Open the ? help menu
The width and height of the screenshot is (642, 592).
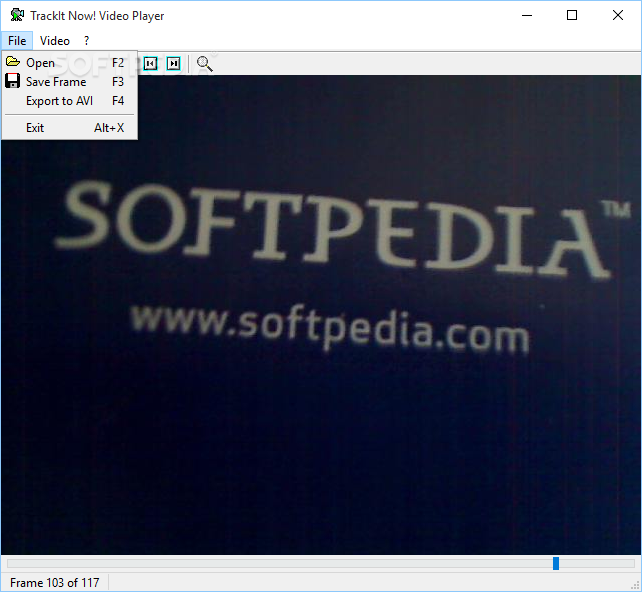coord(86,41)
